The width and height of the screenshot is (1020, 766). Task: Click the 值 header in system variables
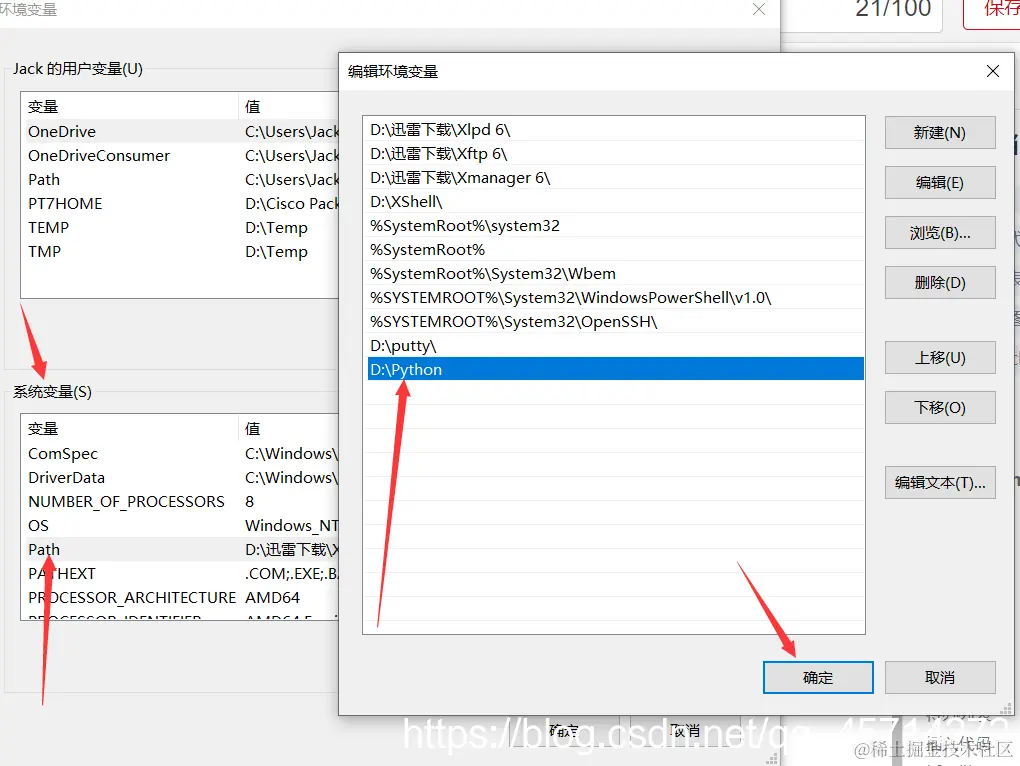pos(289,429)
